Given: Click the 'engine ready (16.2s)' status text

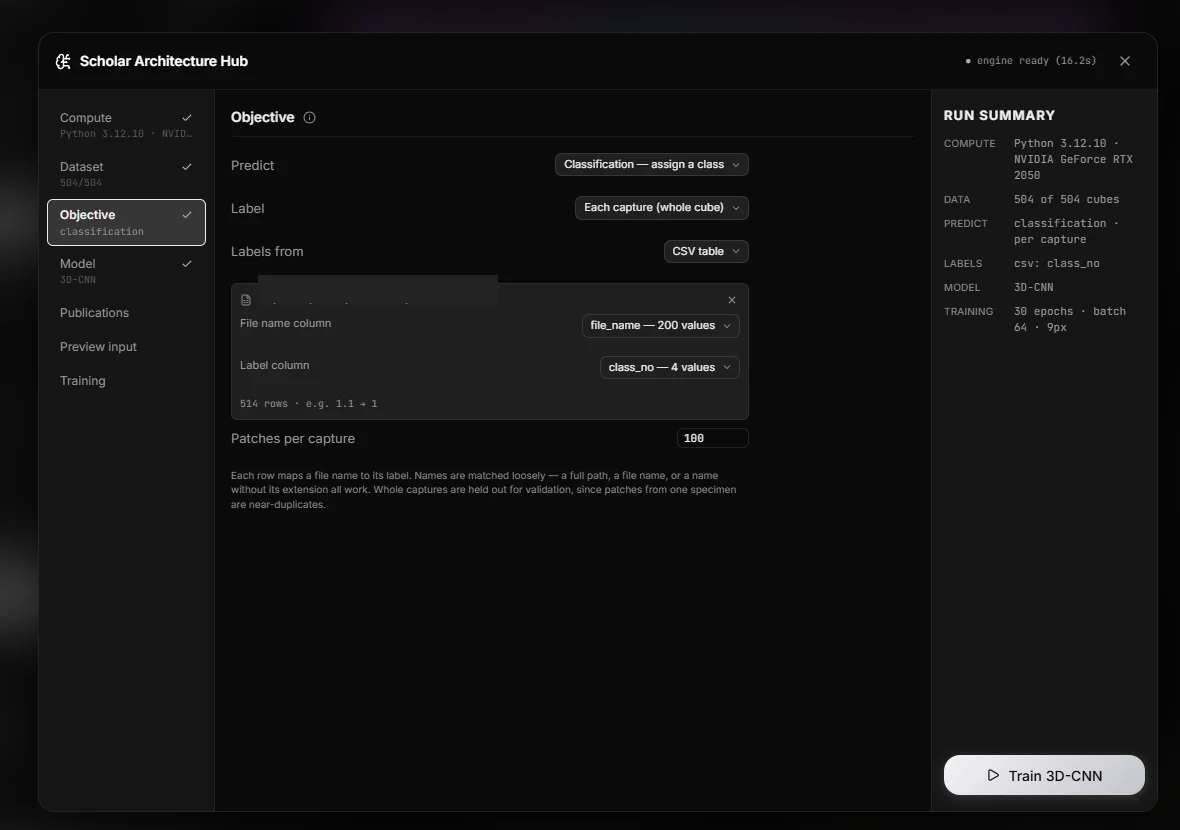Looking at the screenshot, I should [x=1036, y=61].
